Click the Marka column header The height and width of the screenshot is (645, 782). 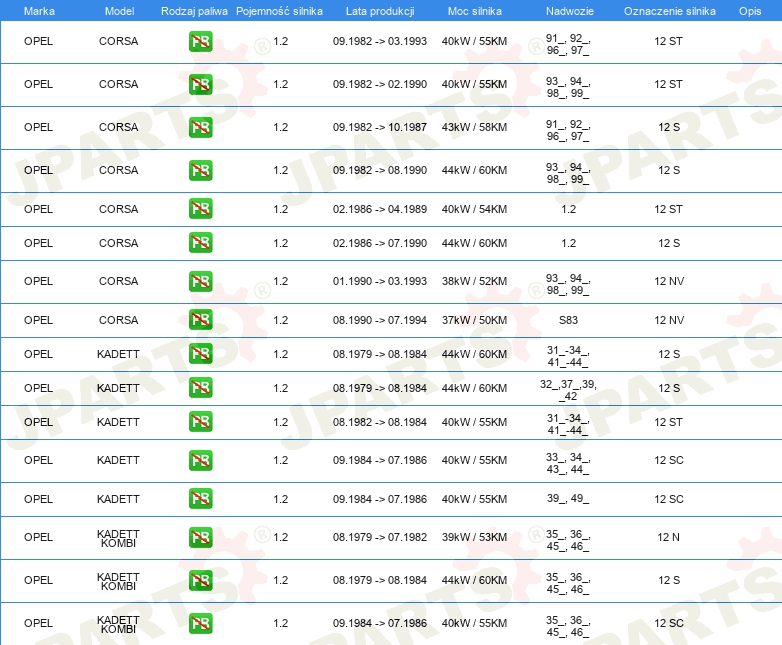39,11
